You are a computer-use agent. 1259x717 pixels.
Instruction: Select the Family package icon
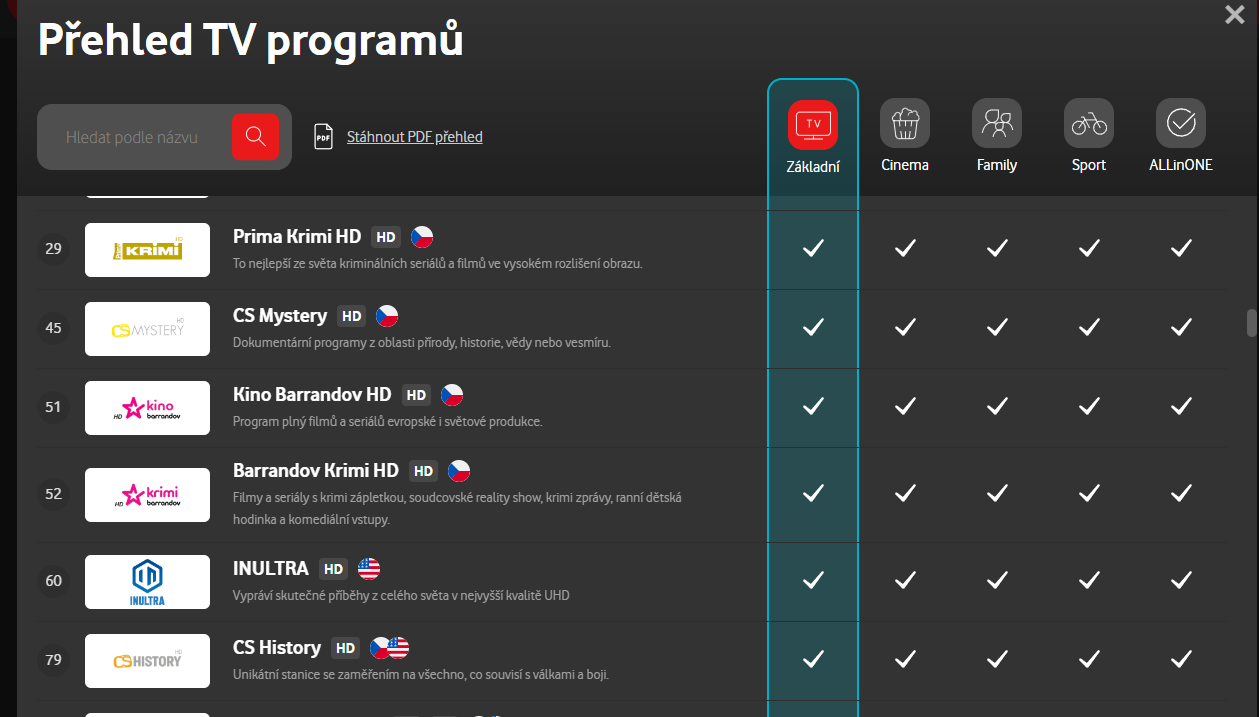click(997, 124)
